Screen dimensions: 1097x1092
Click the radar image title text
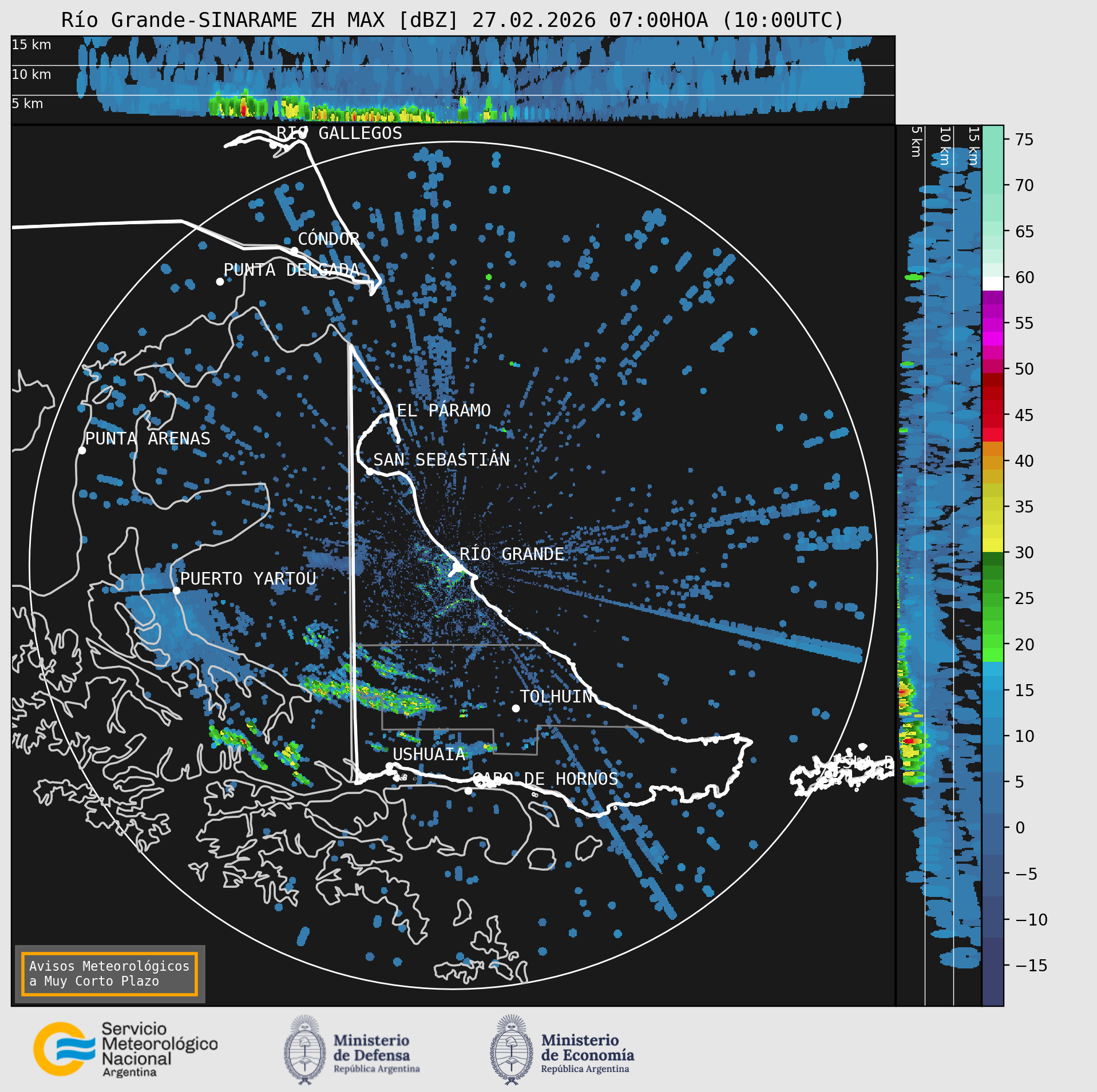(453, 20)
